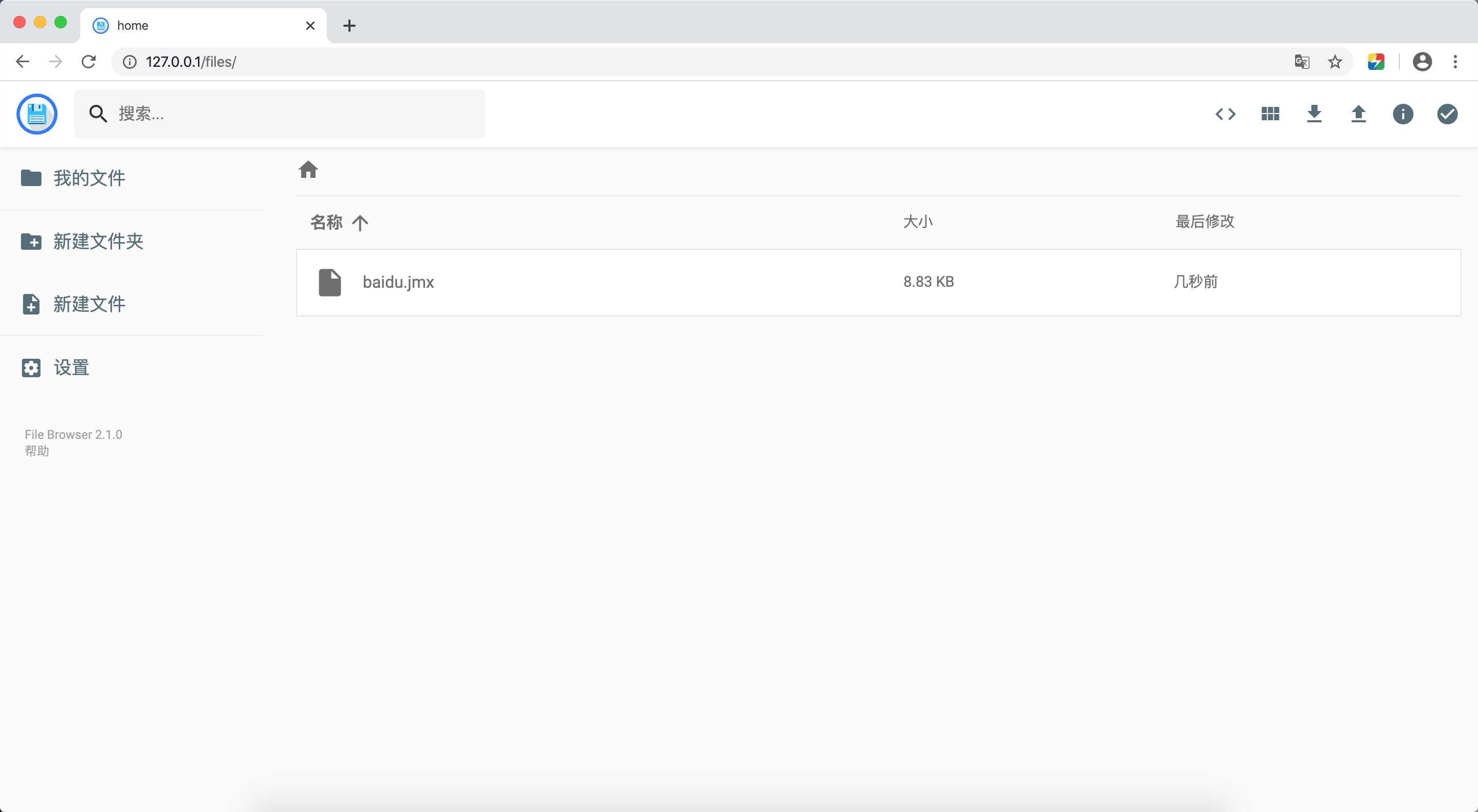Screen dimensions: 1478x812
Task: Click the 8.83 KB size cell
Action: tap(928, 282)
